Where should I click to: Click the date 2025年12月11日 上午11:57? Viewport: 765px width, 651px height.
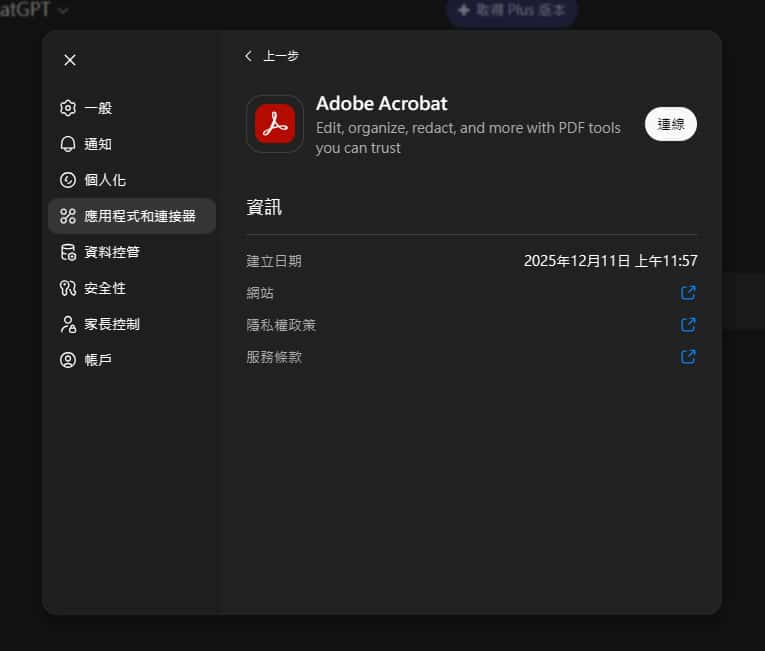pos(610,261)
